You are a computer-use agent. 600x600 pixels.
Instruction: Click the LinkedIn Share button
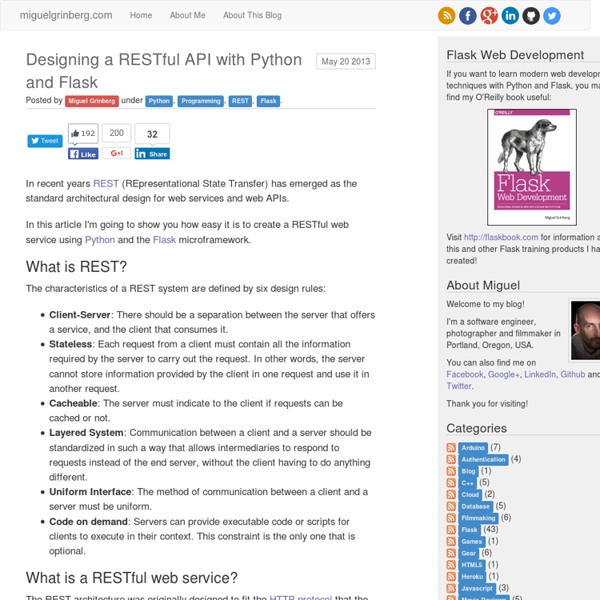coord(152,154)
